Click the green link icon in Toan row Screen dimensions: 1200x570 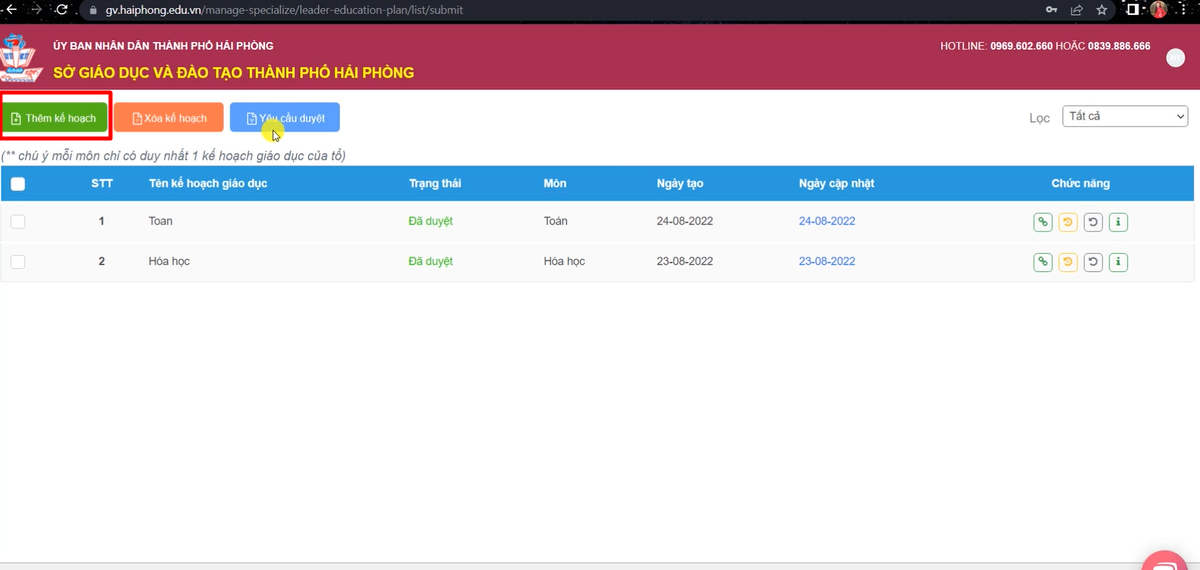coord(1042,222)
